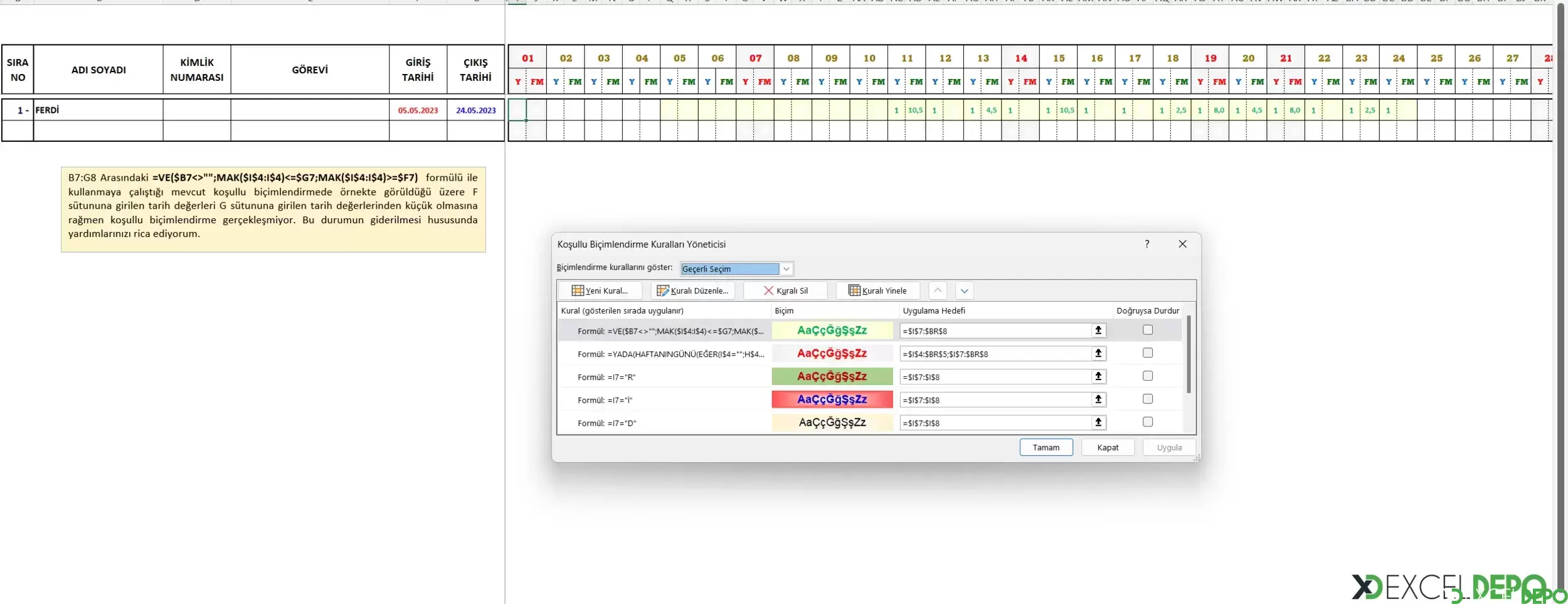The image size is (1568, 604).
Task: Check Doğruysa Durdur for the VE formula rule
Action: 1148,330
